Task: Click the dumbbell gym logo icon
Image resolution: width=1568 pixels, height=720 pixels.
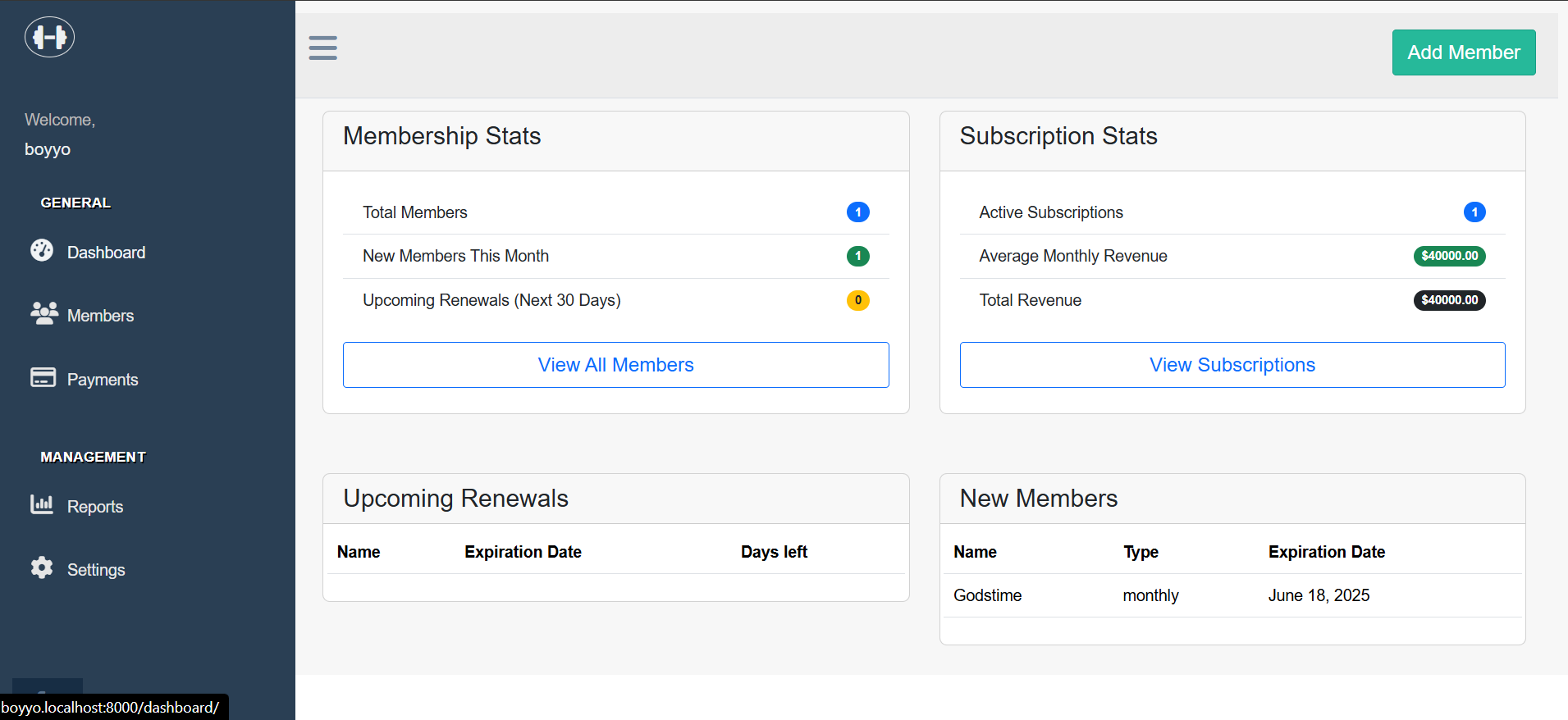Action: (49, 37)
